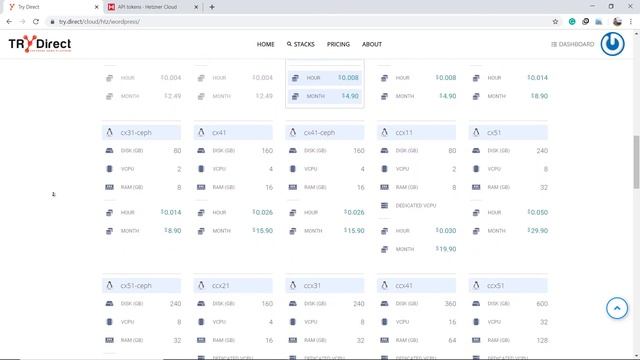Select the cx51 server plan

point(508,133)
